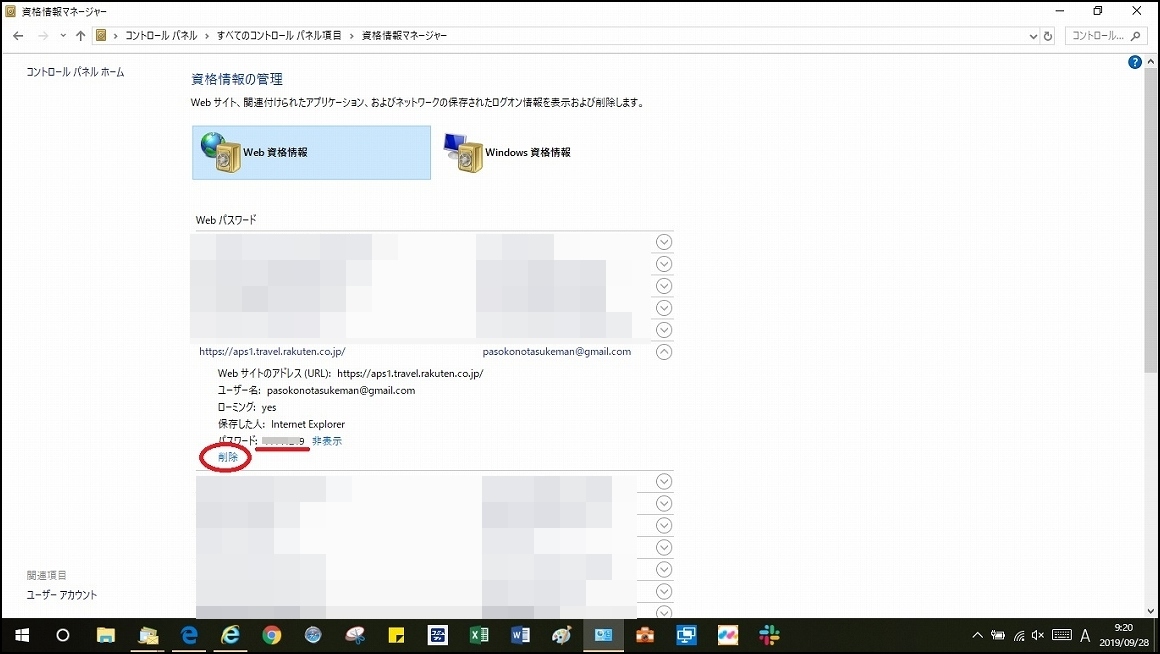Go up one level with the up arrow
The image size is (1160, 654).
[x=80, y=36]
